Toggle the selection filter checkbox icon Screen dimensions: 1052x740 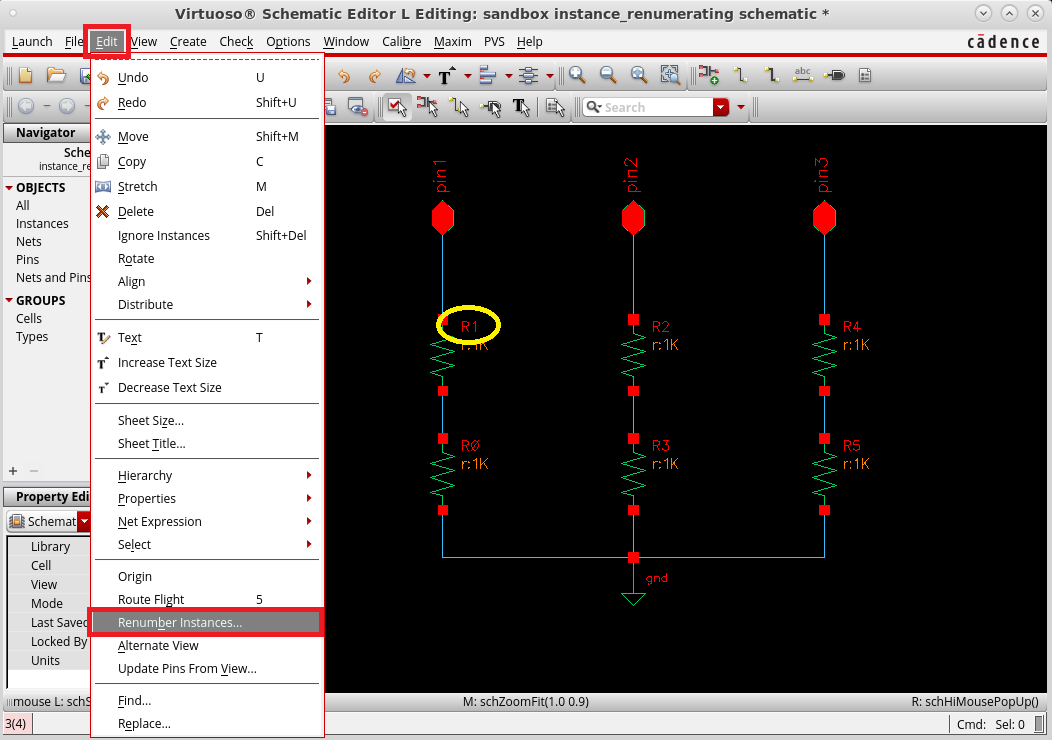[395, 107]
